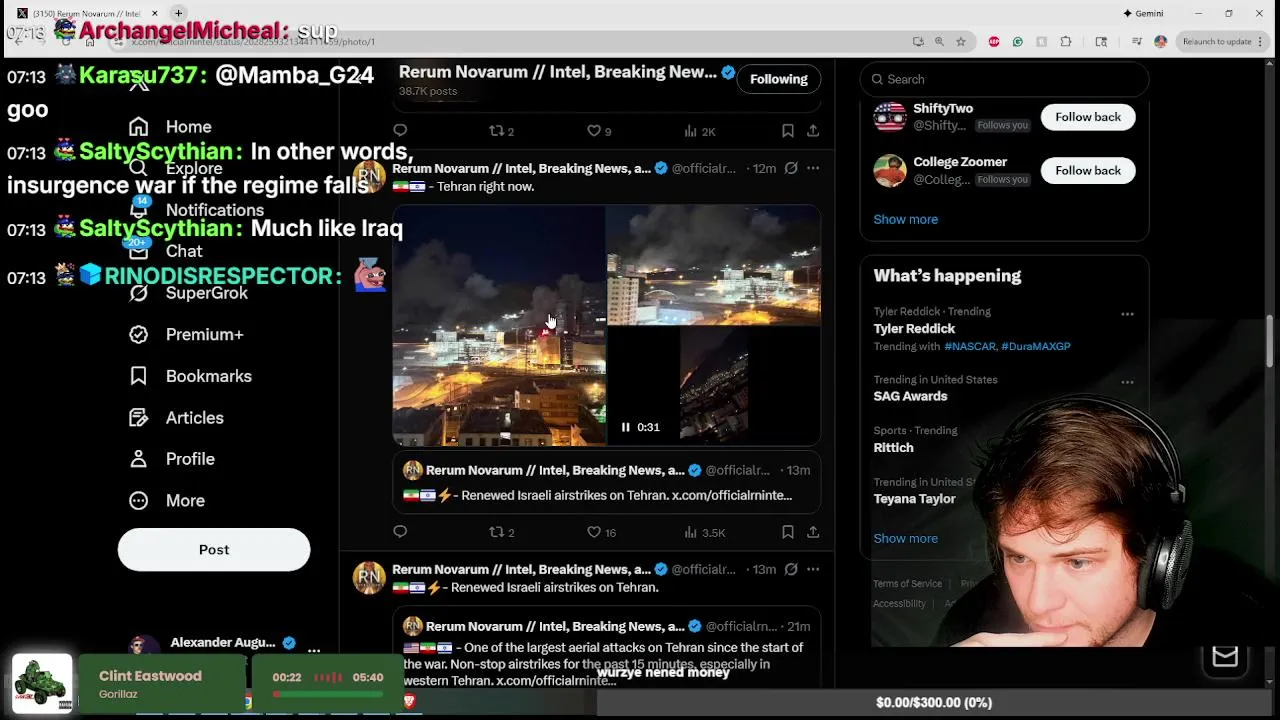This screenshot has height=720, width=1280.
Task: Share the post with 9 likes
Action: point(813,131)
